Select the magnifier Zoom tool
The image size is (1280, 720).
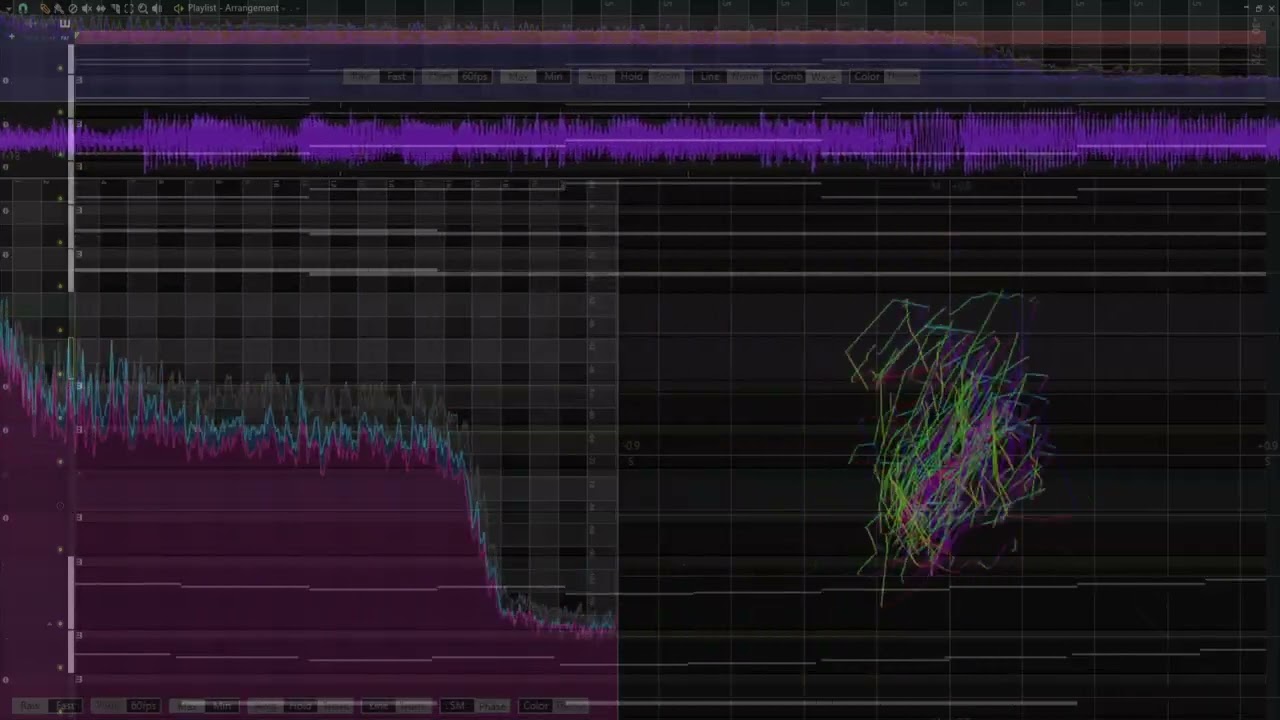pos(143,8)
